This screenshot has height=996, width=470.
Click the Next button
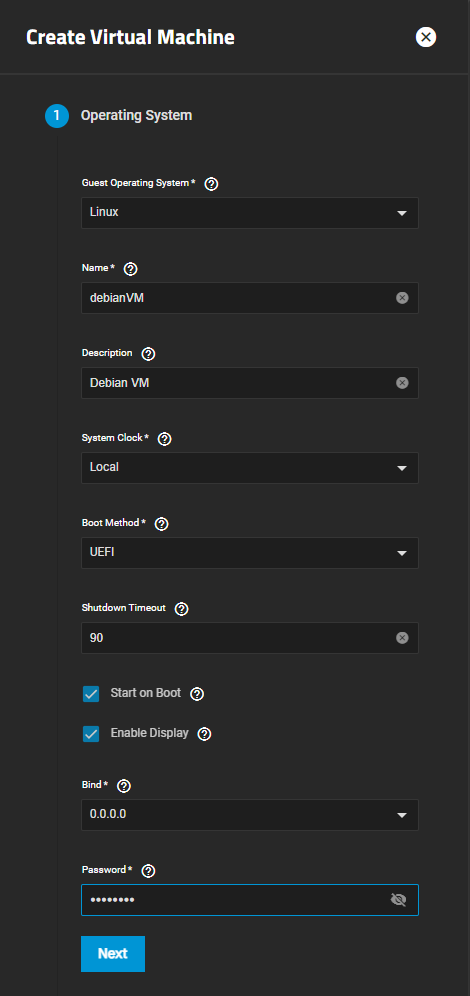(113, 953)
